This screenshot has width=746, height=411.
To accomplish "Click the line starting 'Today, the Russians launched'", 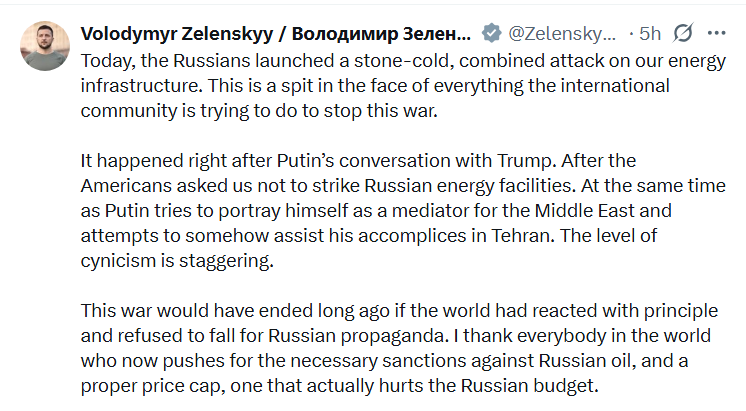I will tap(403, 61).
